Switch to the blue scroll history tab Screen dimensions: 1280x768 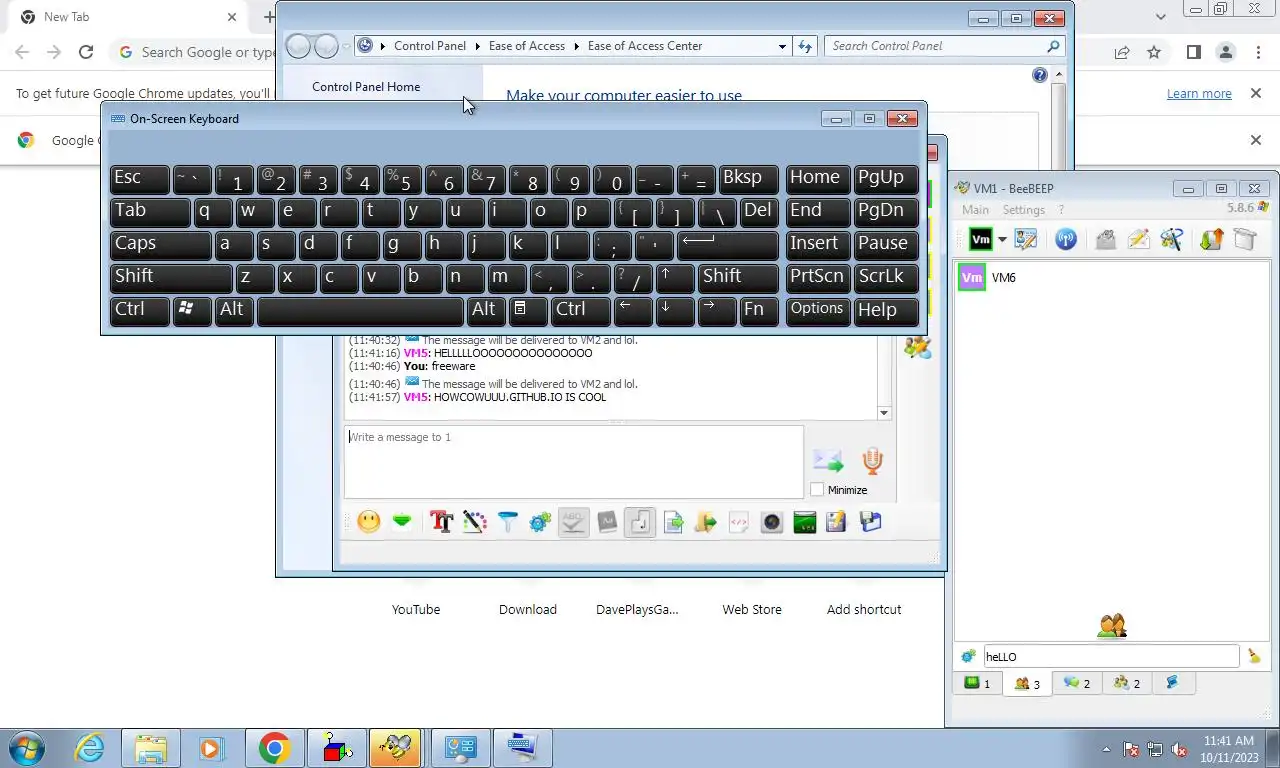pyautogui.click(x=1172, y=683)
